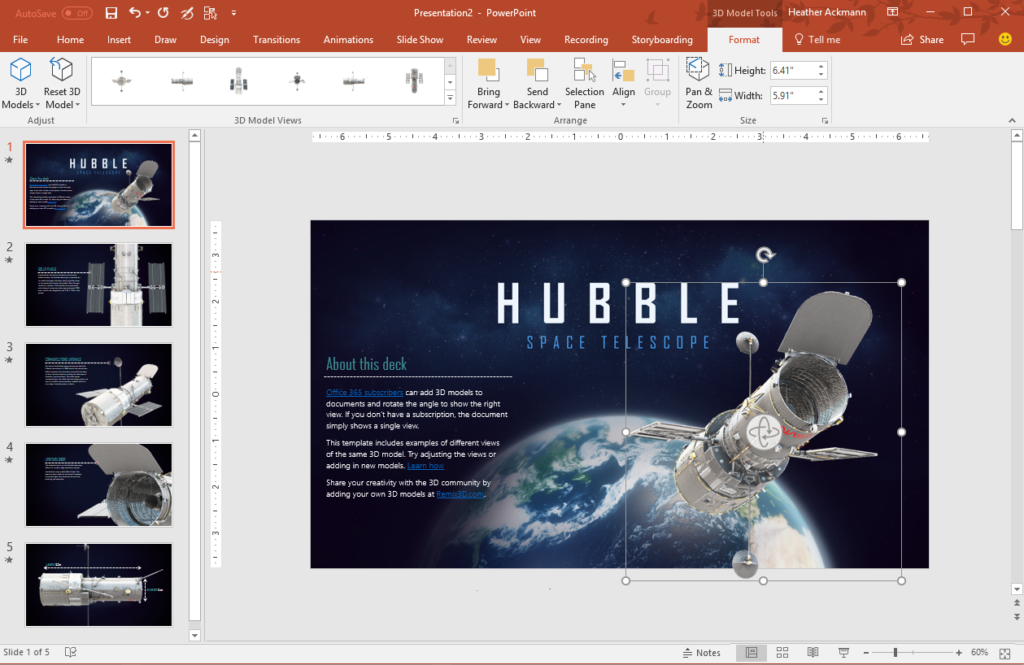Image resolution: width=1024 pixels, height=665 pixels.
Task: Click the Bring Forward button
Action: pyautogui.click(x=488, y=84)
